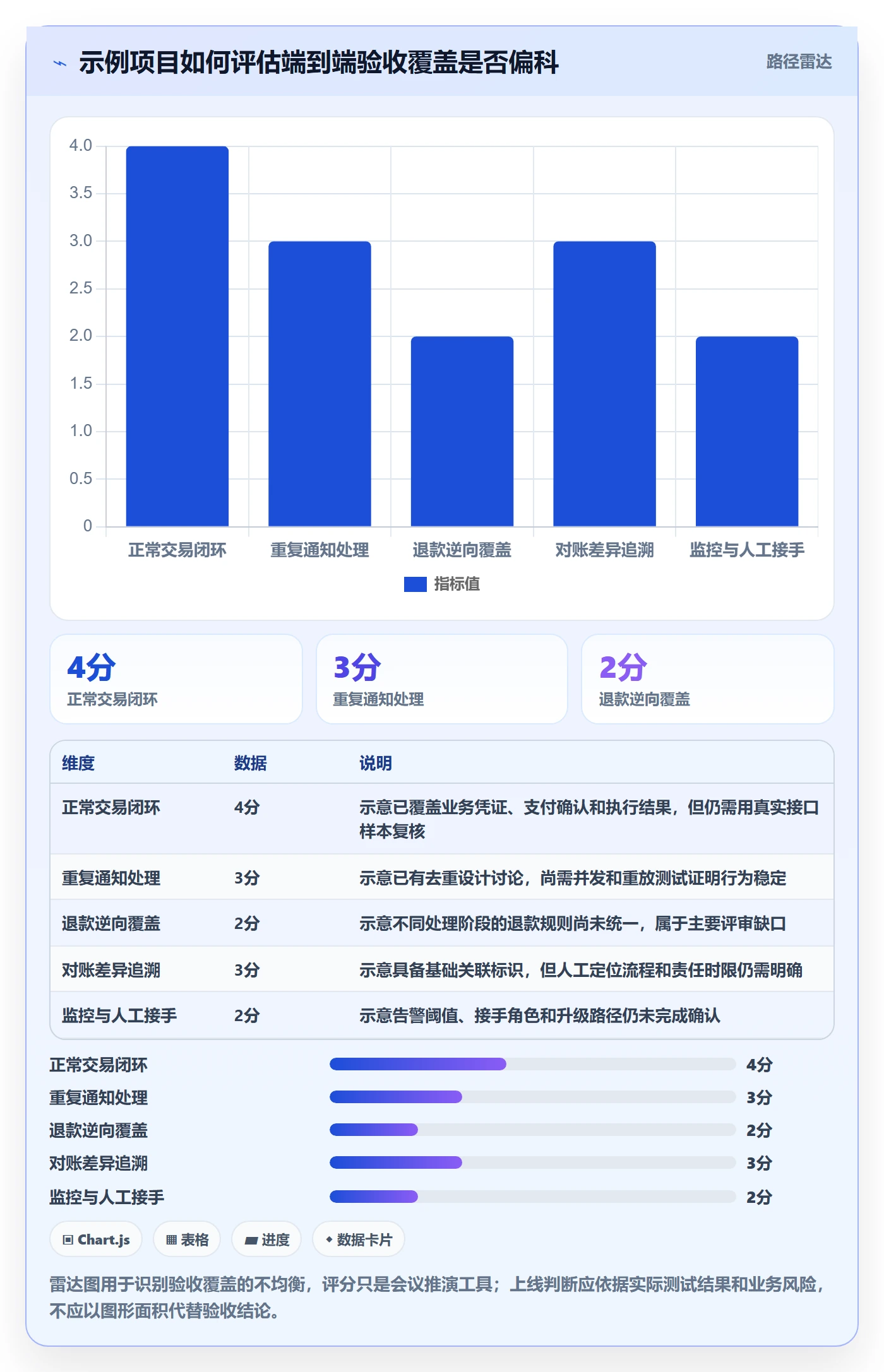
Task: Click x-axis label 监控与人工接手 under chart
Action: pyautogui.click(x=747, y=550)
